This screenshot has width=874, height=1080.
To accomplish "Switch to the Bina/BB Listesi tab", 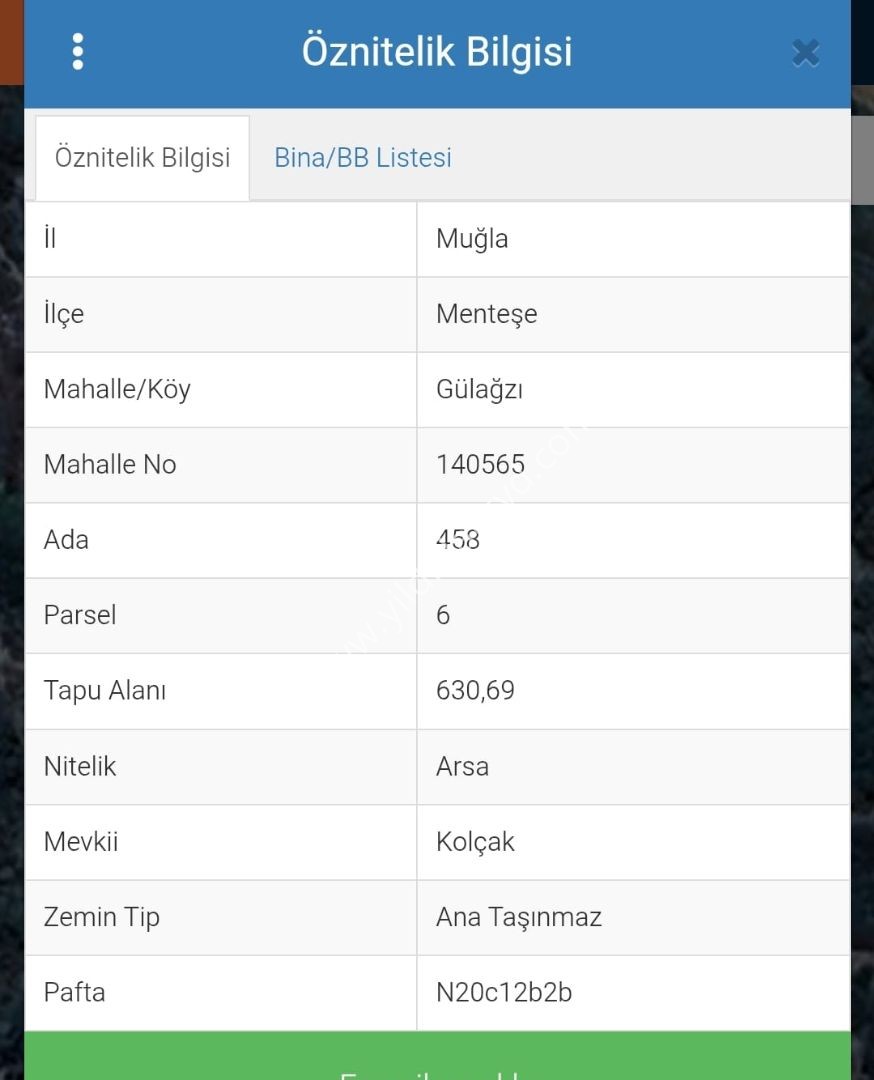I will [x=363, y=158].
